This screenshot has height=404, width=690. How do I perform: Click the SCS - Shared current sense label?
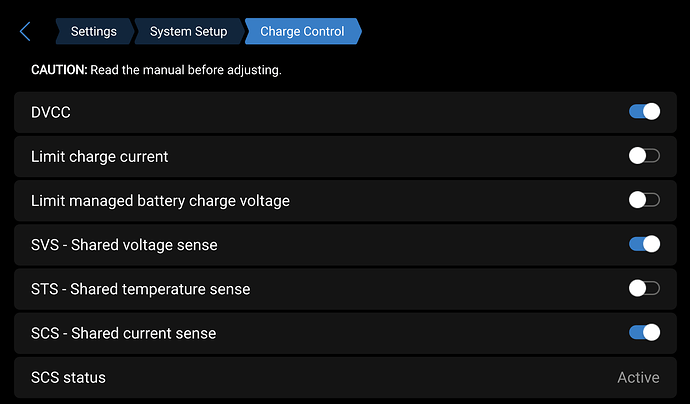123,333
